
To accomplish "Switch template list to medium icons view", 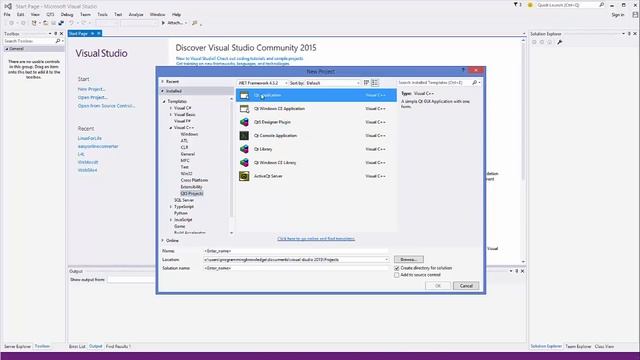I will coord(375,83).
